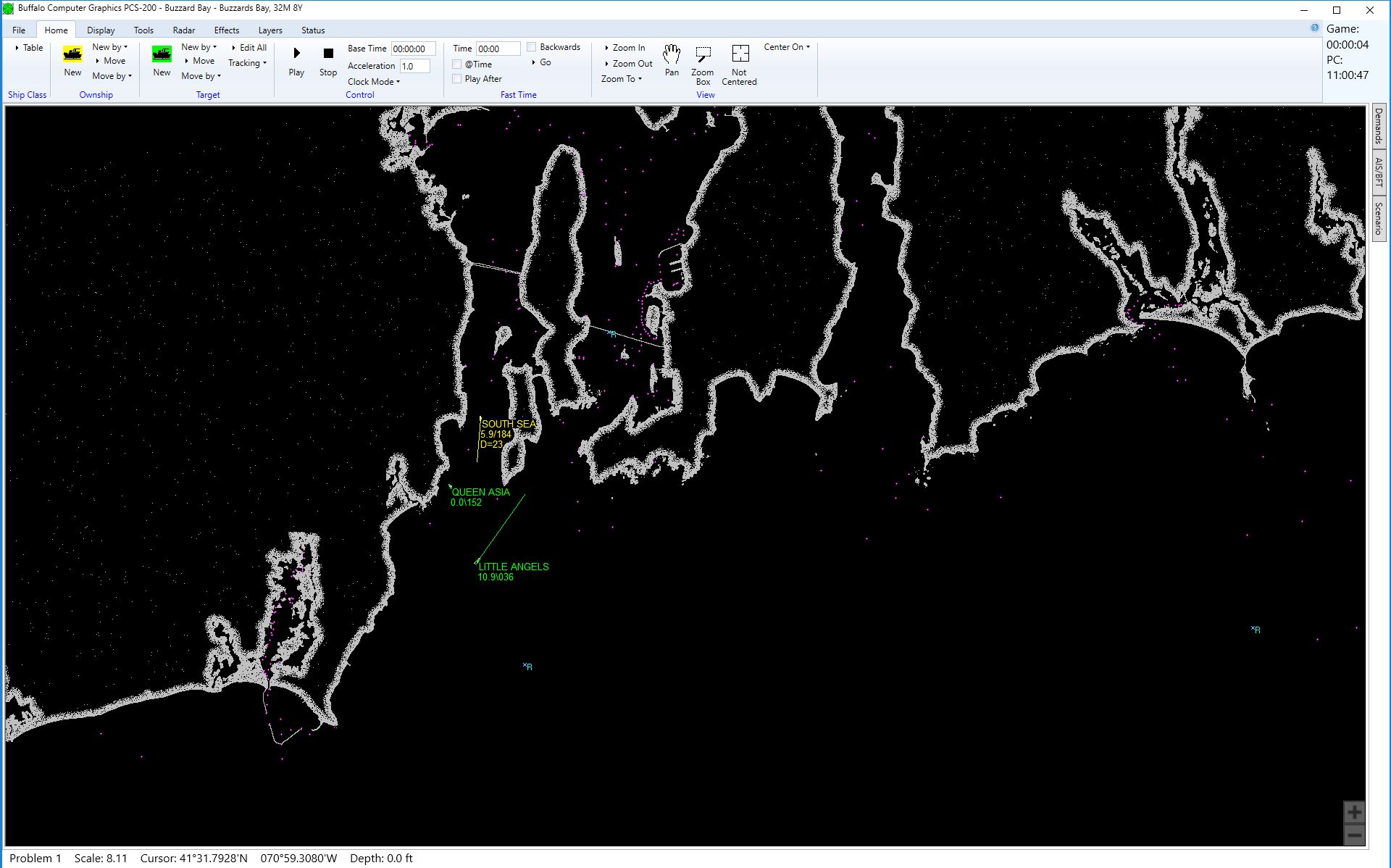Image resolution: width=1391 pixels, height=868 pixels.
Task: Select the Zoom Box tool
Action: tap(702, 64)
